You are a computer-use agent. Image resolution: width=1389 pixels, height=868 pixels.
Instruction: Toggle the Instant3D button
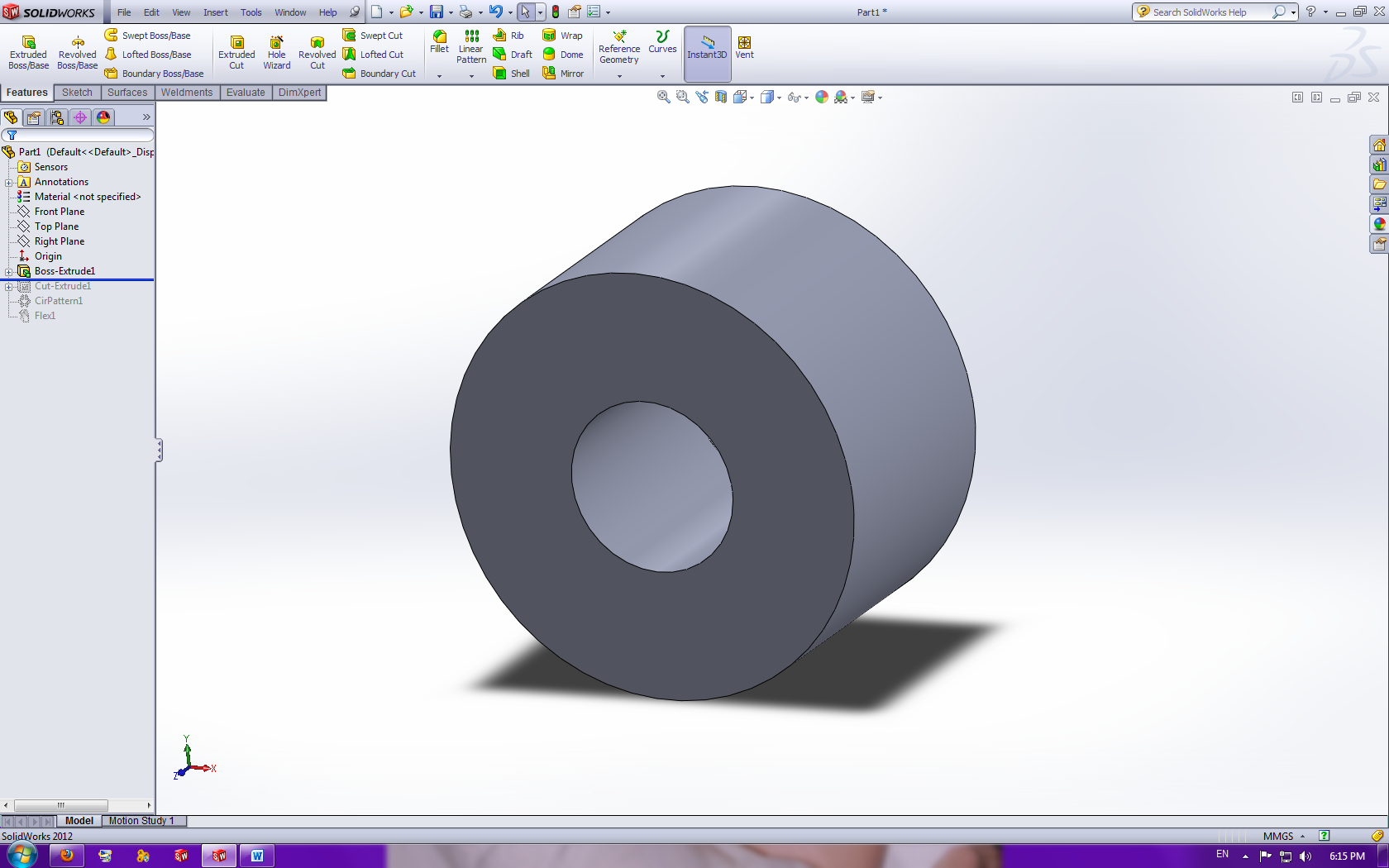[x=707, y=53]
